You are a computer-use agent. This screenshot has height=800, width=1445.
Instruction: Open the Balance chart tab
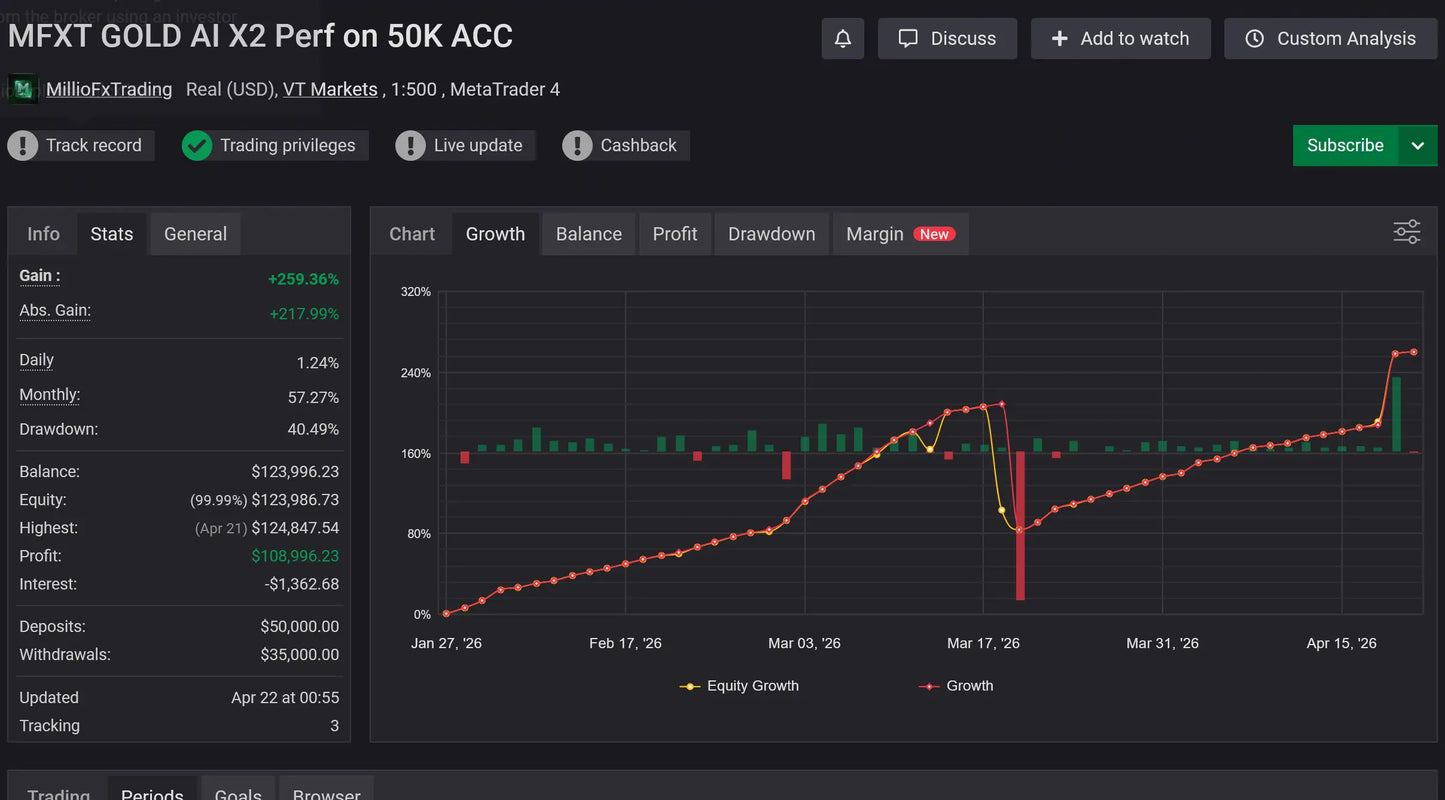[x=589, y=233]
